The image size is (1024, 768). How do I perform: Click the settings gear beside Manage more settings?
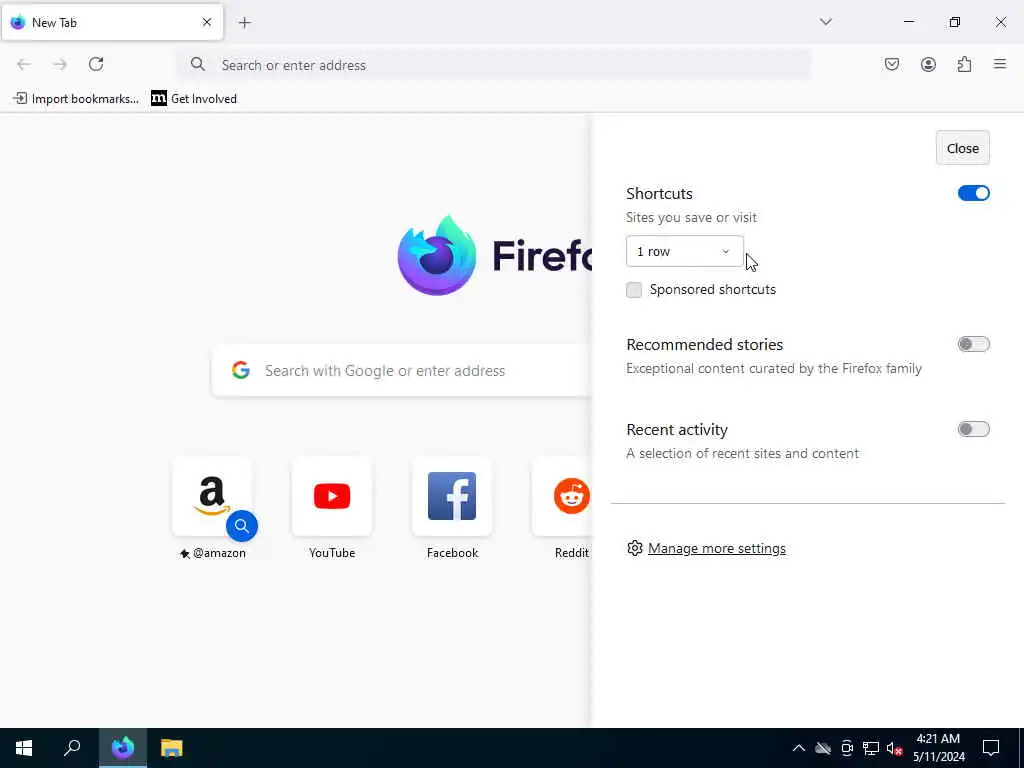pyautogui.click(x=635, y=548)
